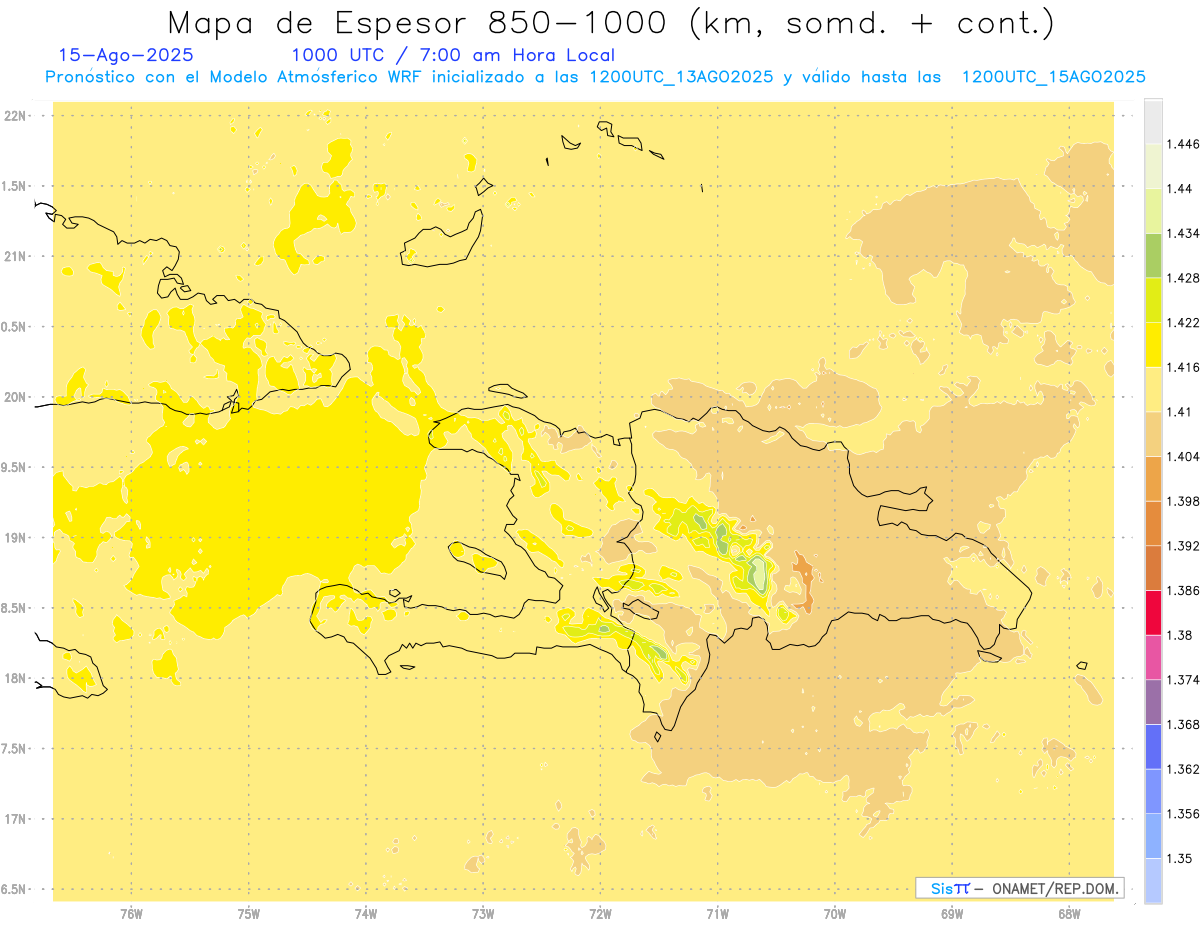Click the 73W longitude label
The height and width of the screenshot is (927, 1200).
coord(483,913)
